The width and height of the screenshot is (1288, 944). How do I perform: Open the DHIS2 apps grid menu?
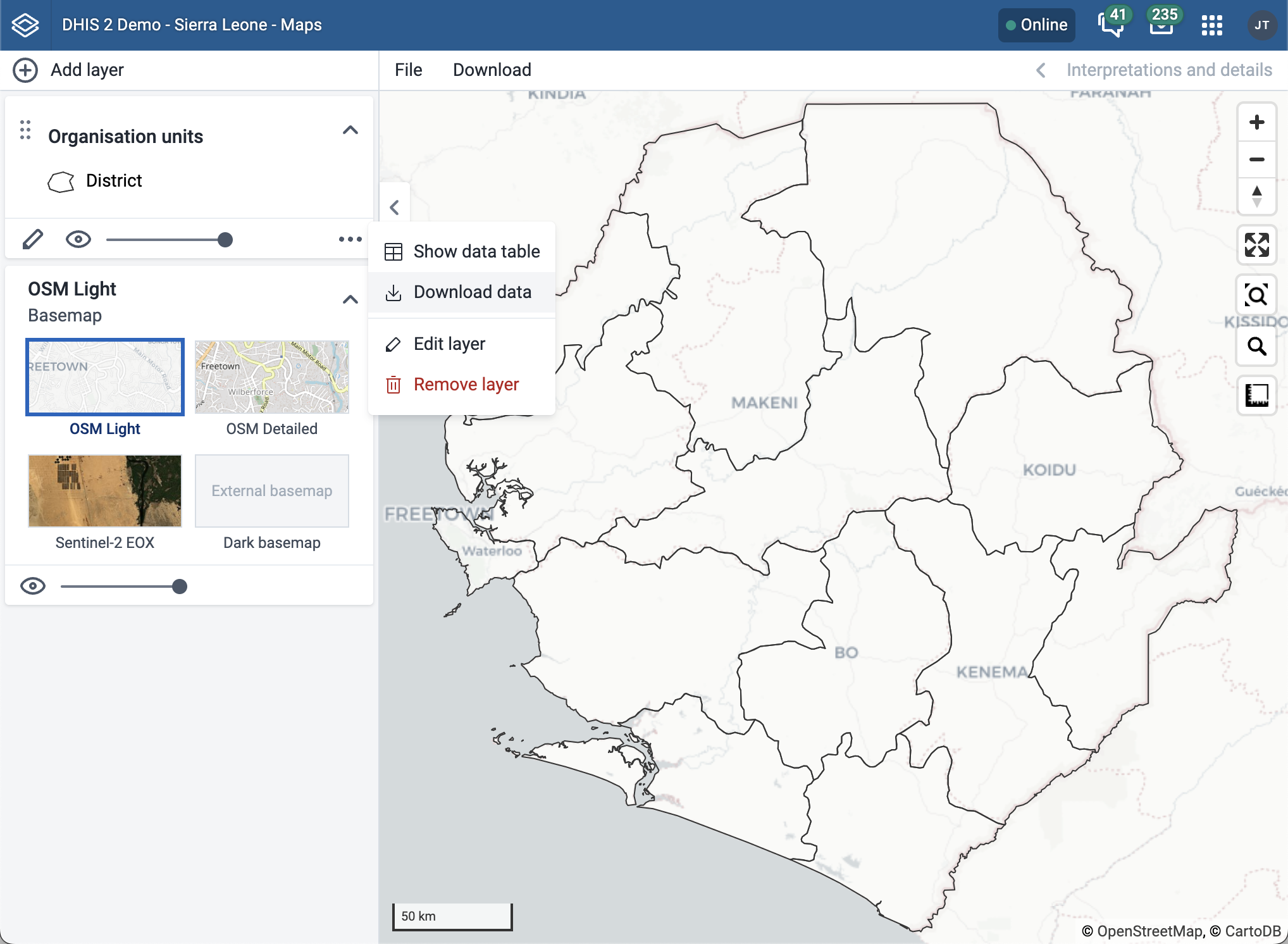click(1212, 25)
